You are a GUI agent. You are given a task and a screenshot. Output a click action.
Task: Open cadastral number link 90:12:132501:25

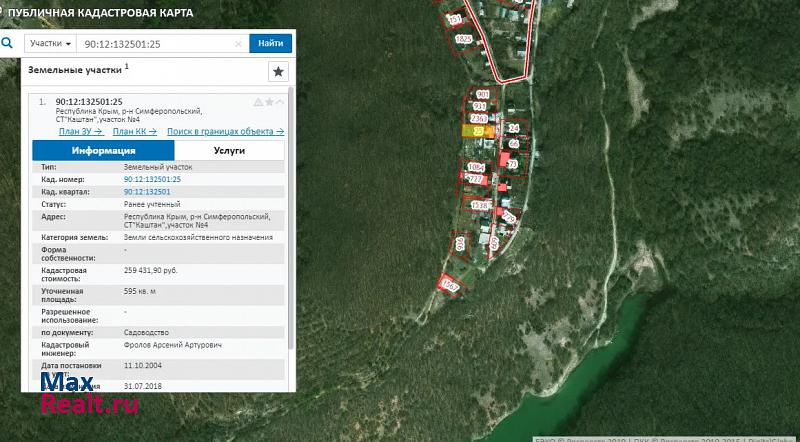point(152,178)
